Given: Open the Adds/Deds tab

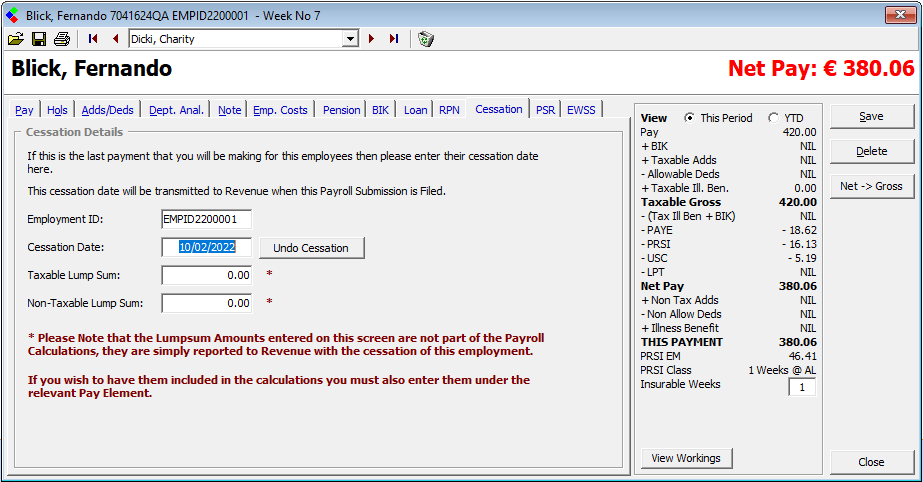Looking at the screenshot, I should pyautogui.click(x=107, y=110).
